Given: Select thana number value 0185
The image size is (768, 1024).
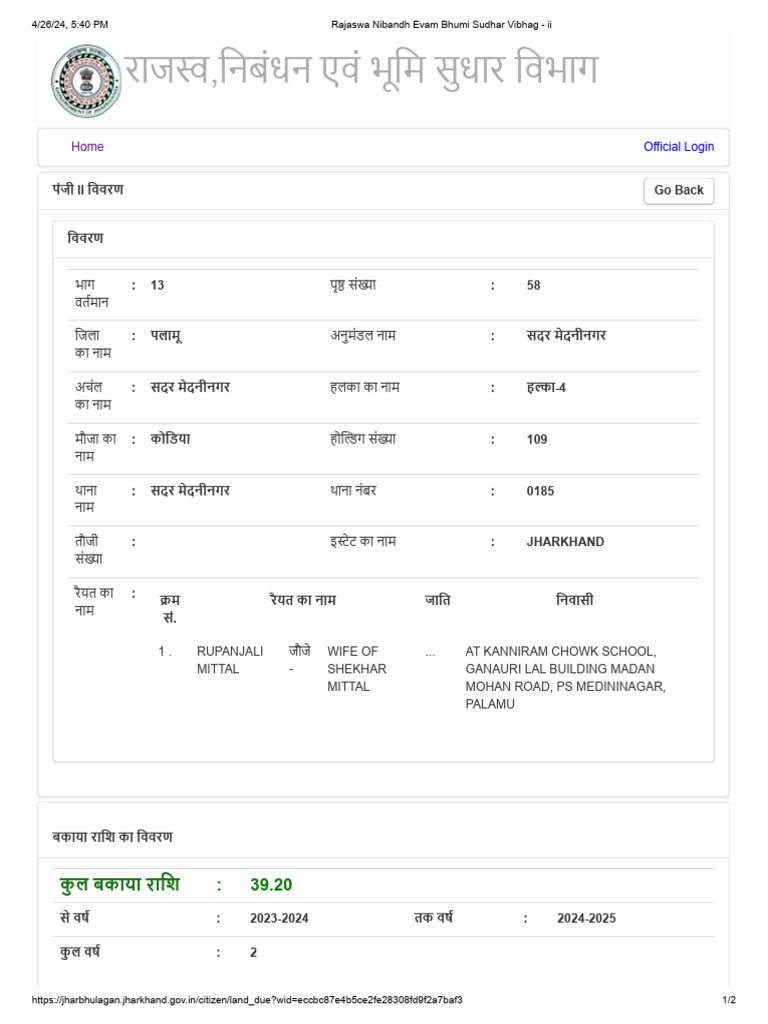Looking at the screenshot, I should [540, 491].
